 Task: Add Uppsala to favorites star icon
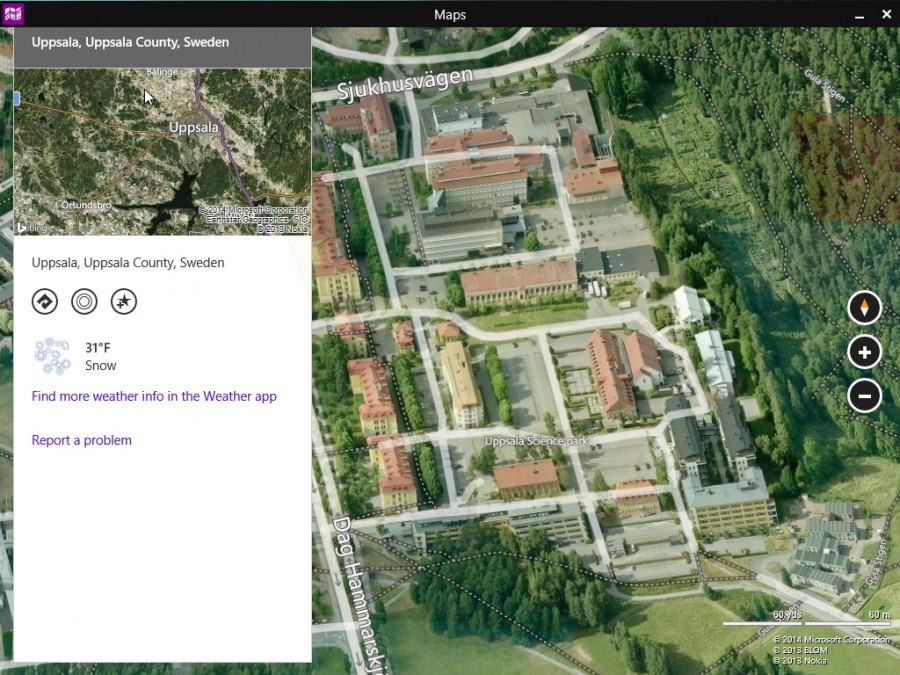124,301
